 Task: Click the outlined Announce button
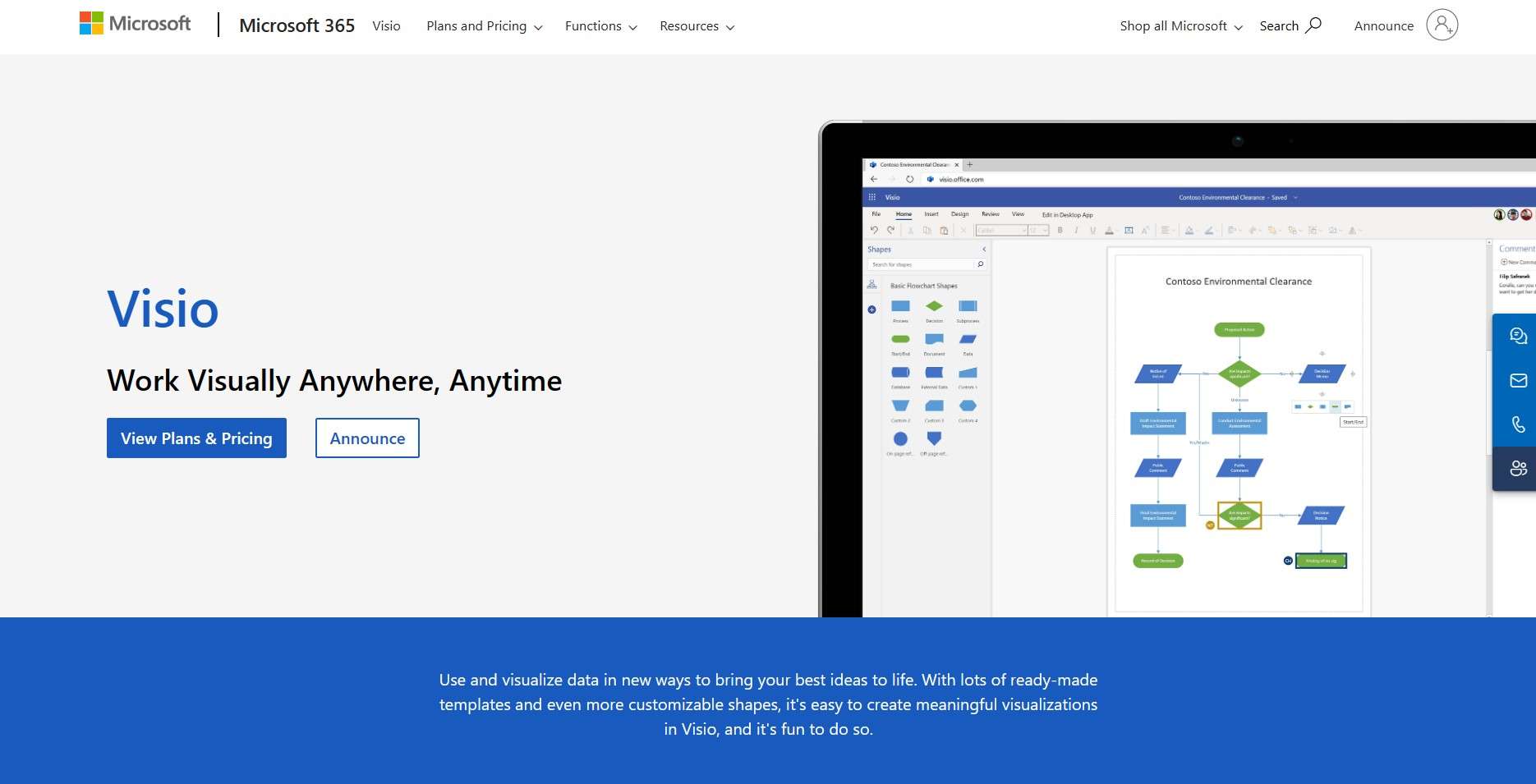pos(367,438)
